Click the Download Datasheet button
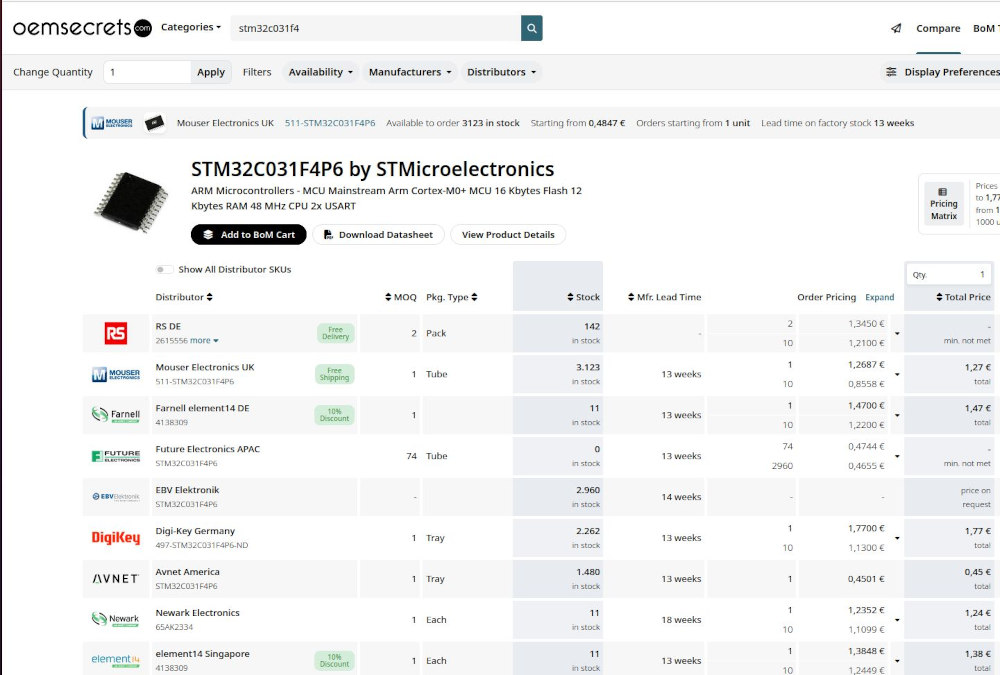The height and width of the screenshot is (675, 1000). pyautogui.click(x=378, y=235)
